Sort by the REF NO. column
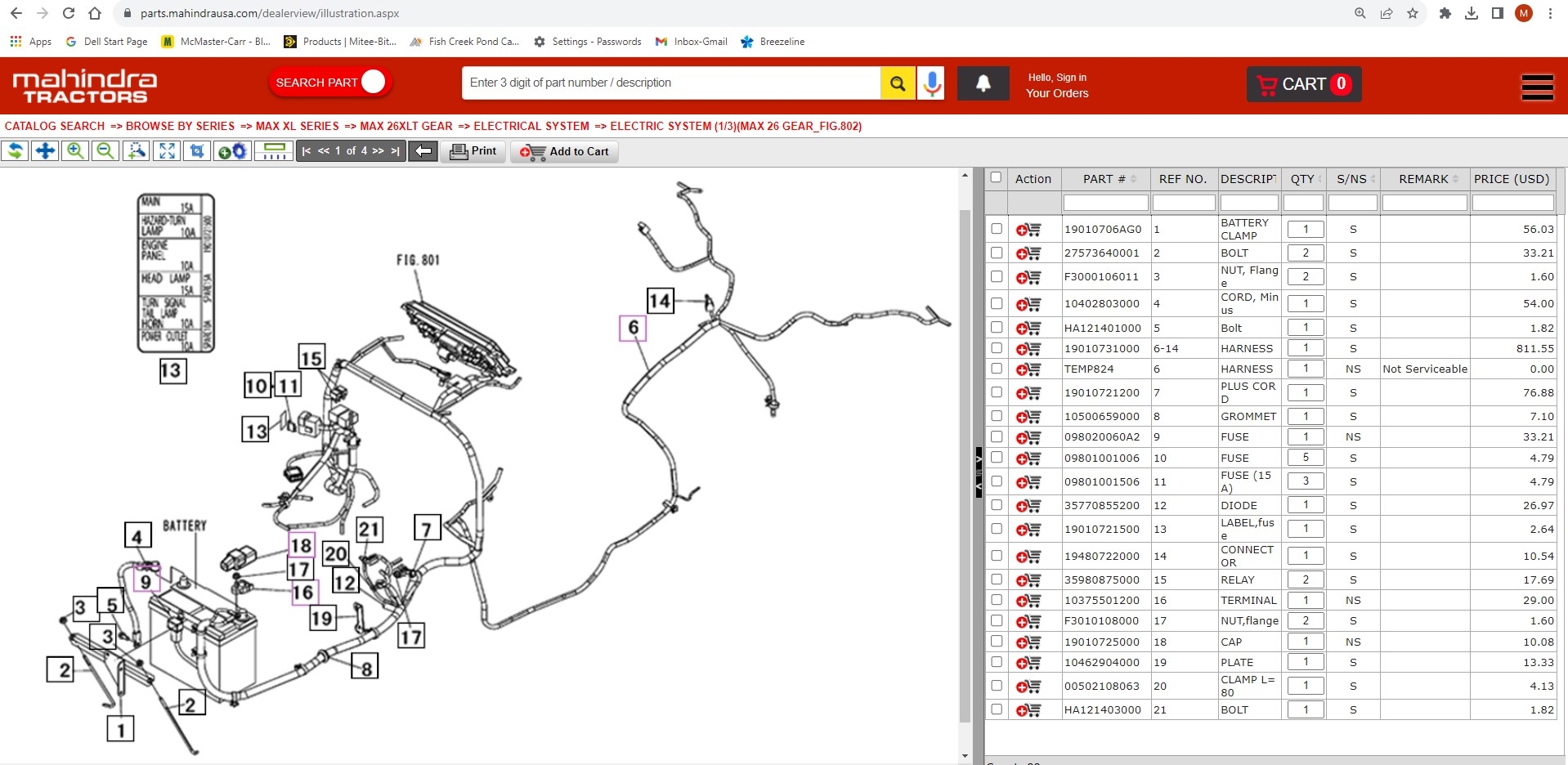Screen dimensions: 1568x765 tap(1183, 179)
